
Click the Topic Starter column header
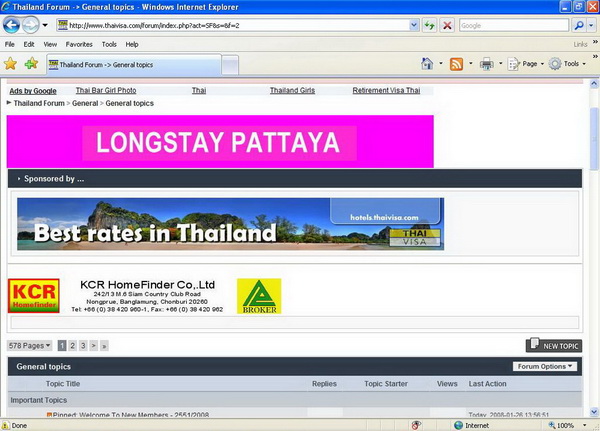point(386,384)
